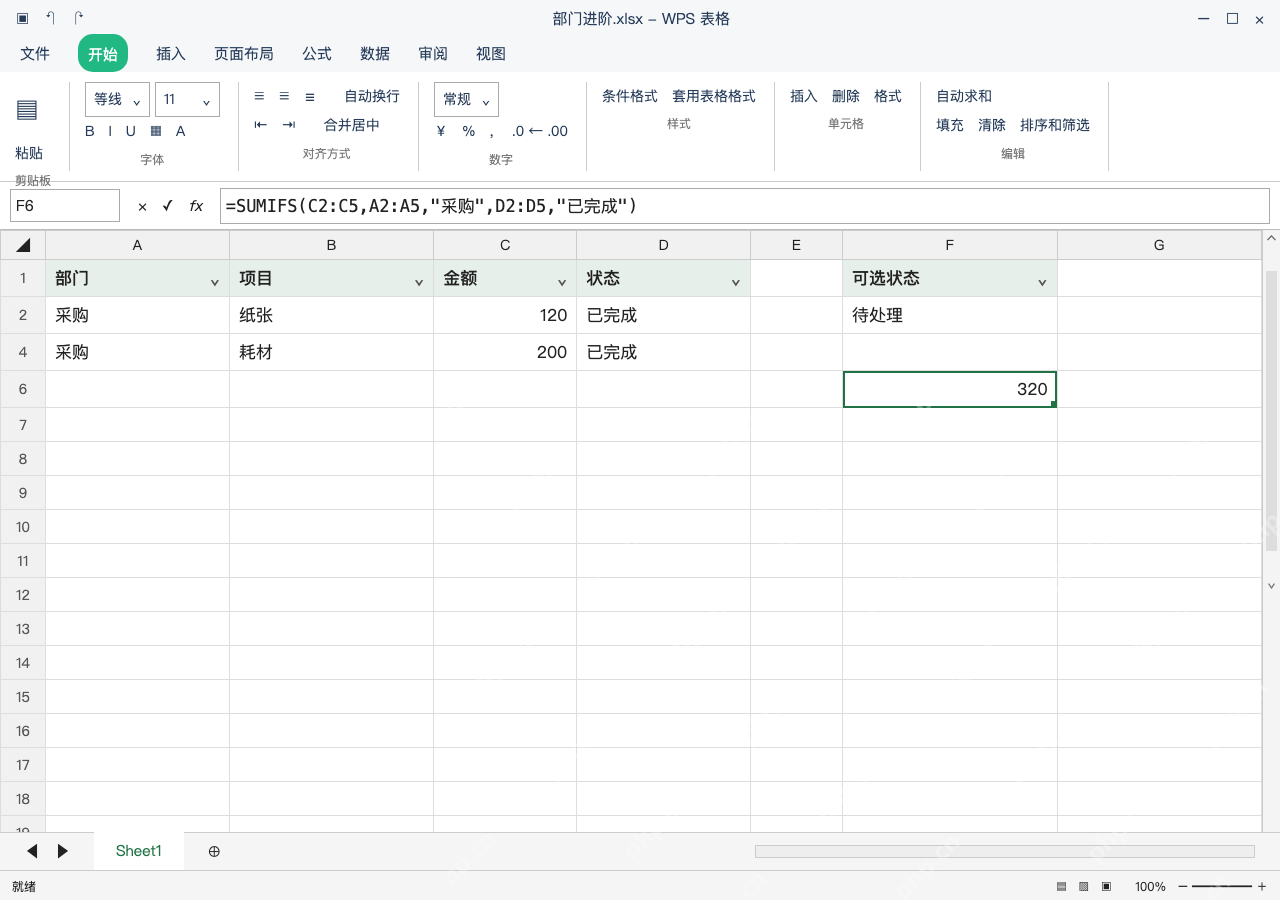The width and height of the screenshot is (1280, 900).
Task: Open filter dropdown for 可选状态 column
Action: tap(1042, 283)
